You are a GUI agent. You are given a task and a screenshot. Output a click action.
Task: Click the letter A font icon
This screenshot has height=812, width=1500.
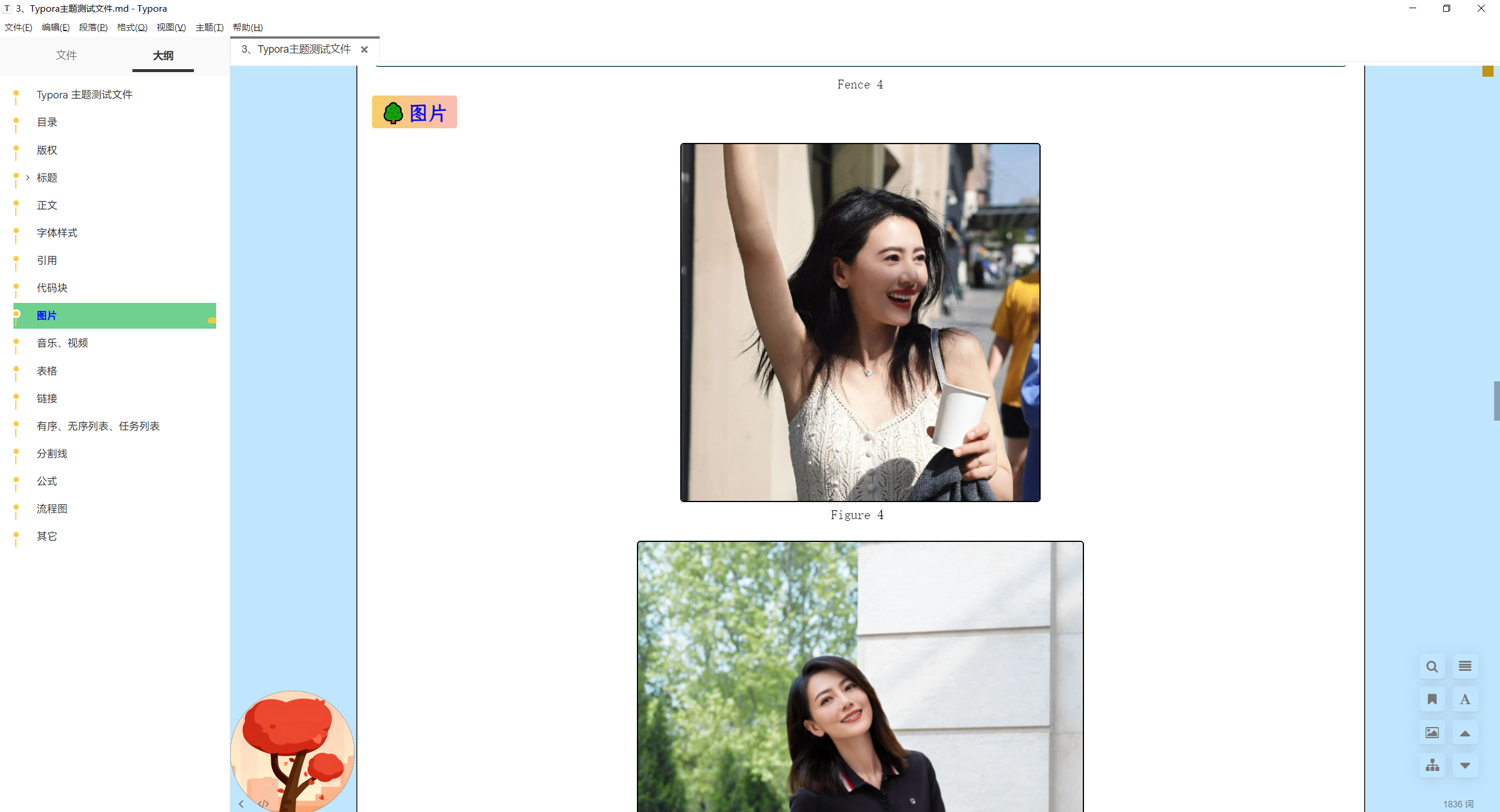tap(1465, 700)
